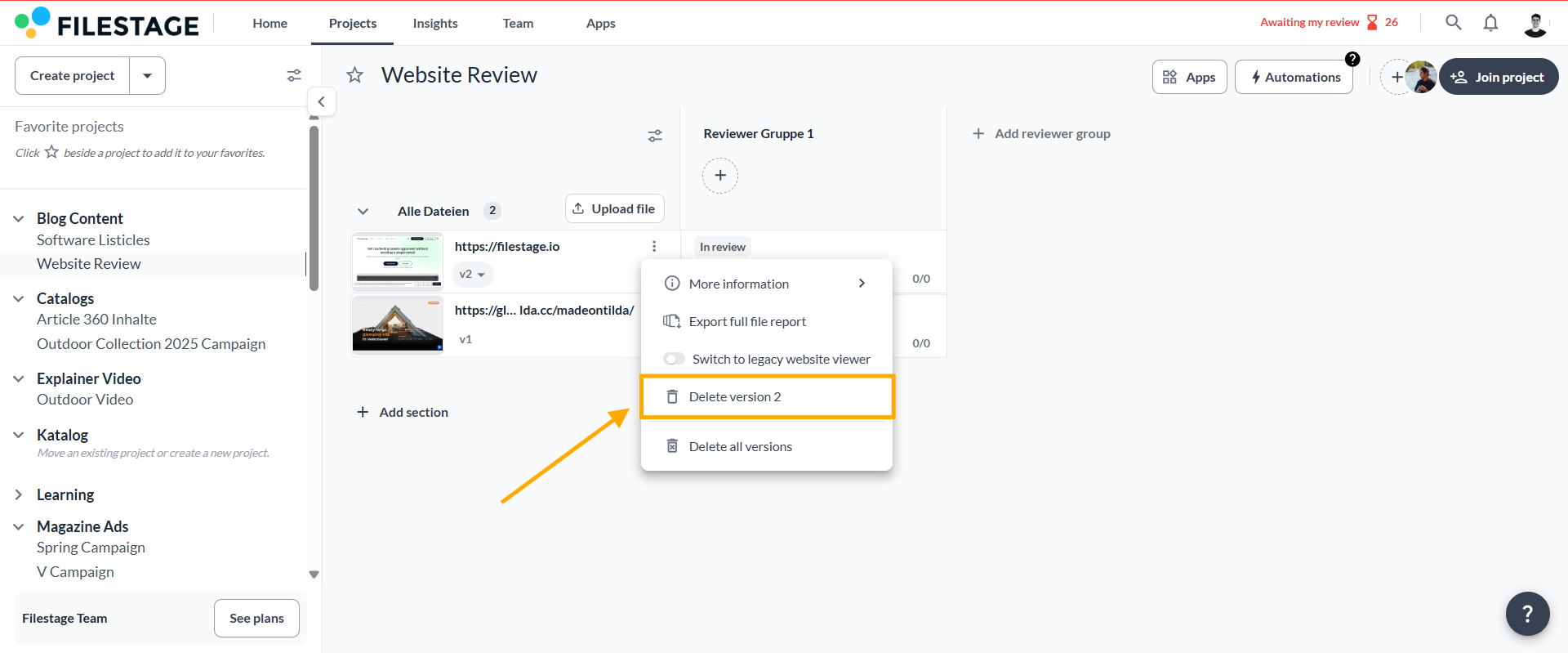Screen dimensions: 1568x653
Task: Open Create project dropdown arrow
Action: point(148,76)
